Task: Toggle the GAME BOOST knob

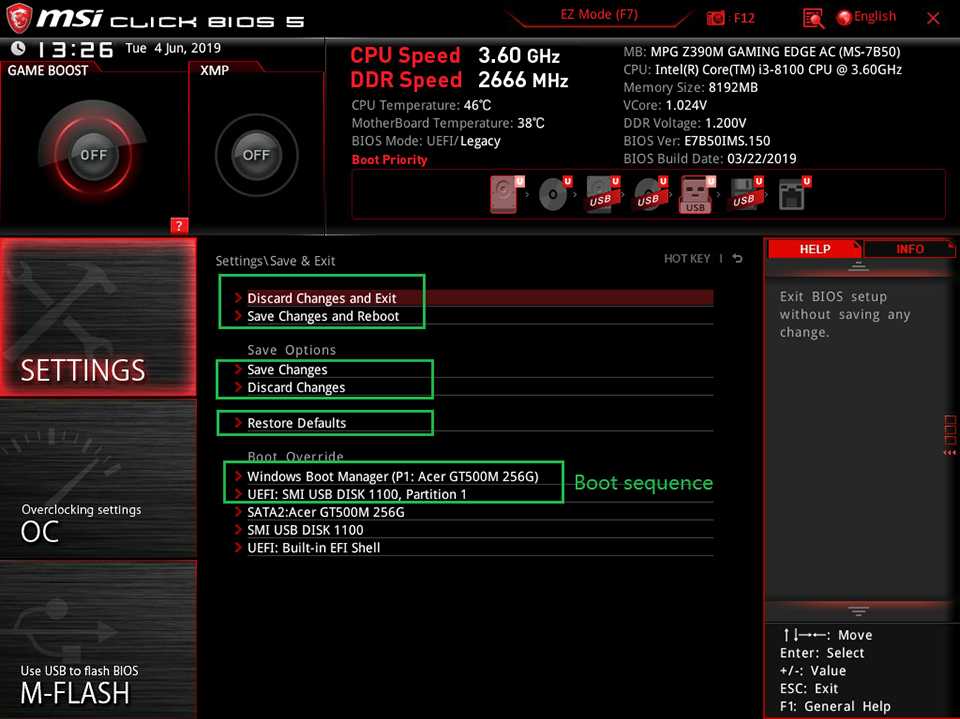Action: click(x=93, y=155)
